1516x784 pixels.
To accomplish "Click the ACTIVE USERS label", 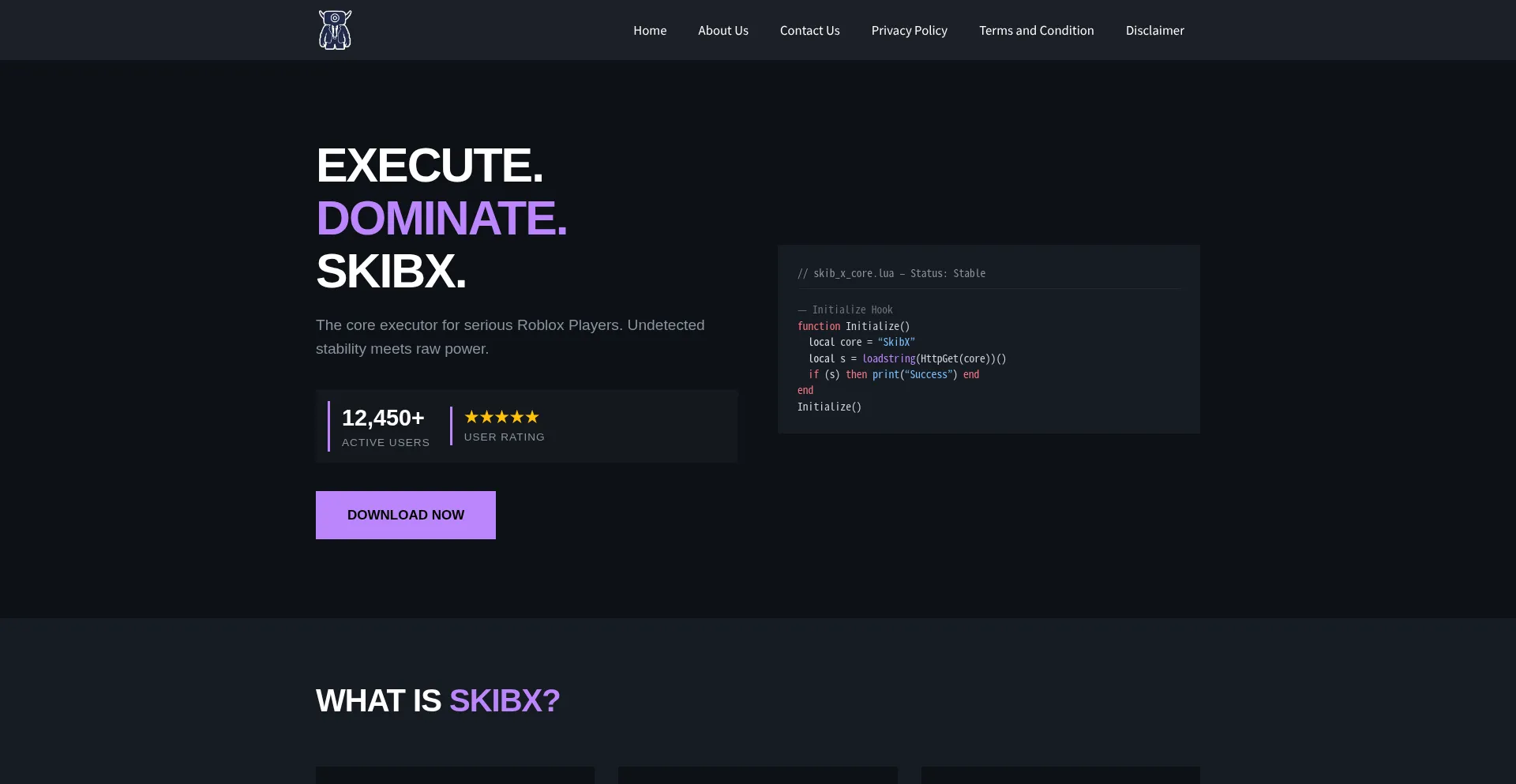I will click(x=386, y=443).
